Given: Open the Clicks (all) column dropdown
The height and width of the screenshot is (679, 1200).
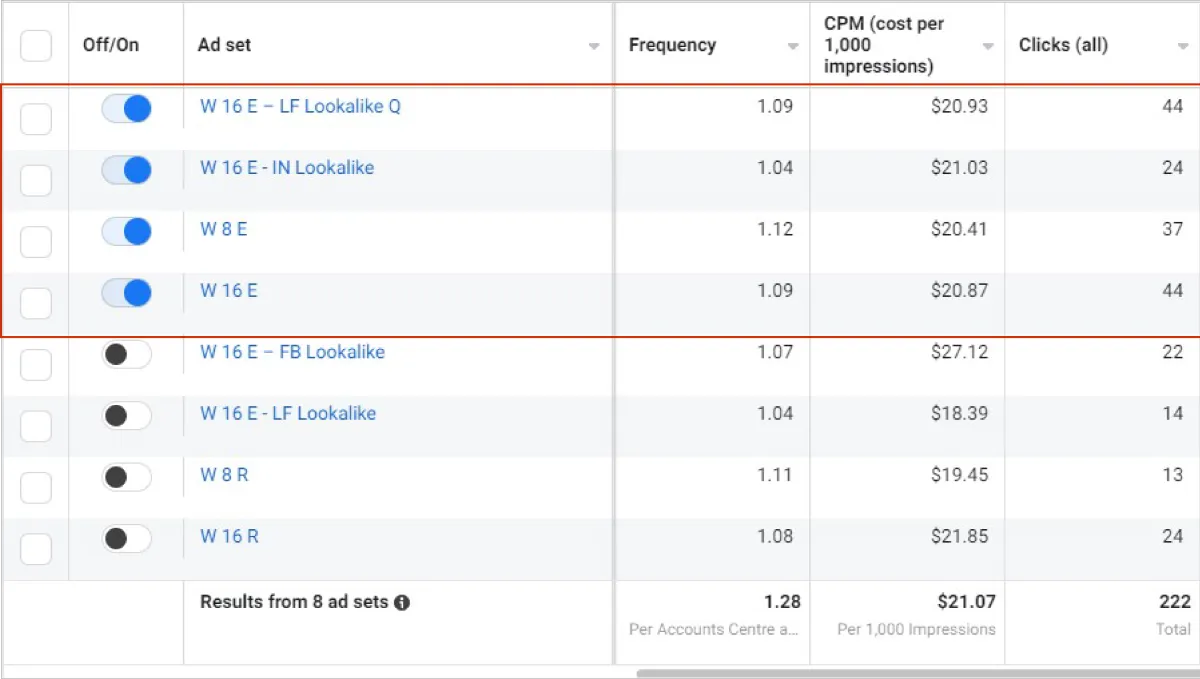Looking at the screenshot, I should pos(1183,47).
